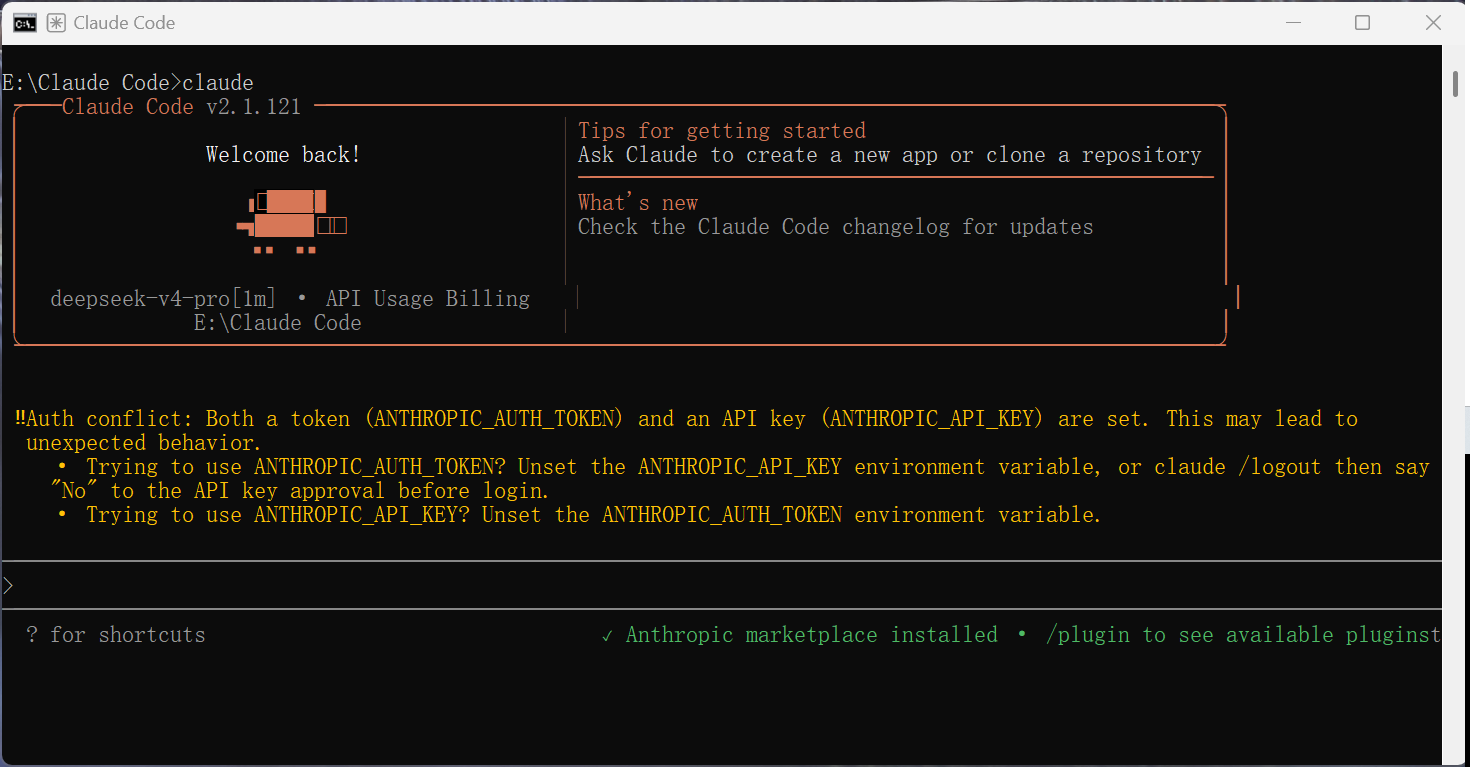This screenshot has width=1470, height=767.
Task: Click the 'deepseek-v4-pro[1m]' model label
Action: click(x=163, y=299)
